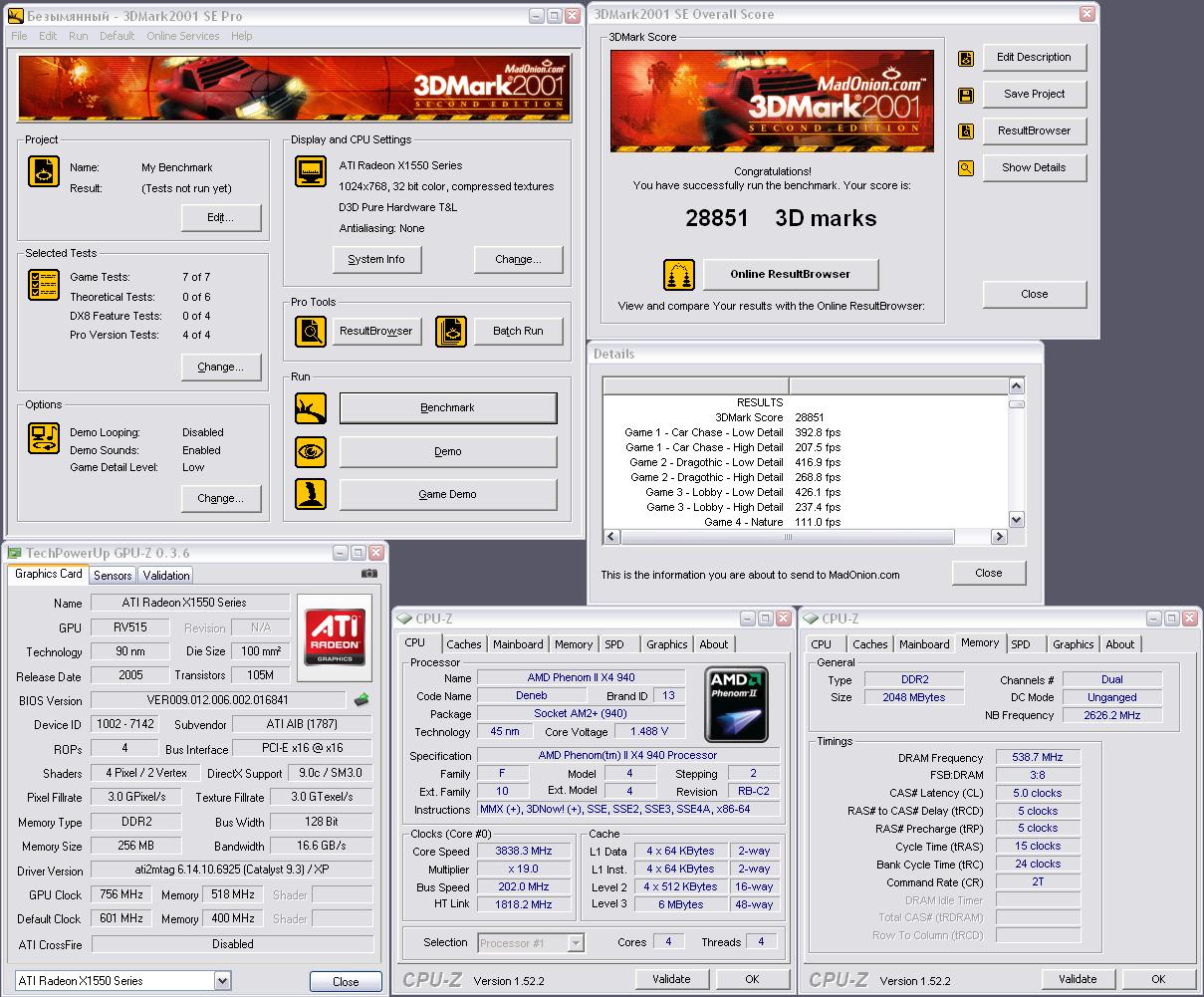The image size is (1204, 997).
Task: Click Edit Description button
Action: [x=1035, y=58]
